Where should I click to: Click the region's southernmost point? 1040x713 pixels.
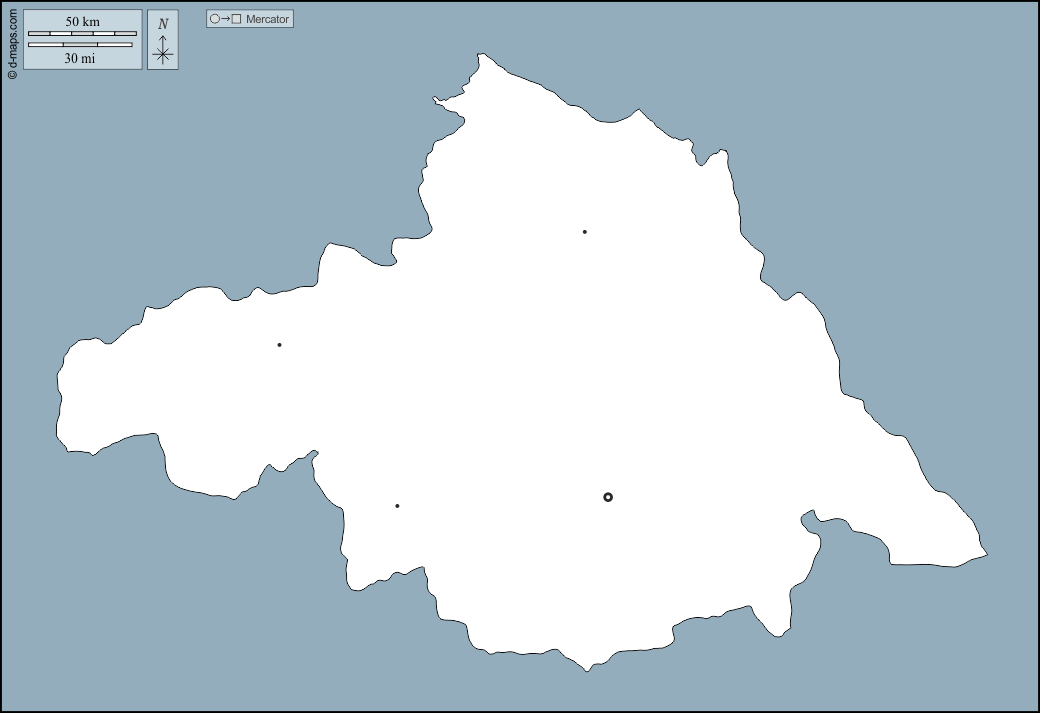tap(587, 670)
